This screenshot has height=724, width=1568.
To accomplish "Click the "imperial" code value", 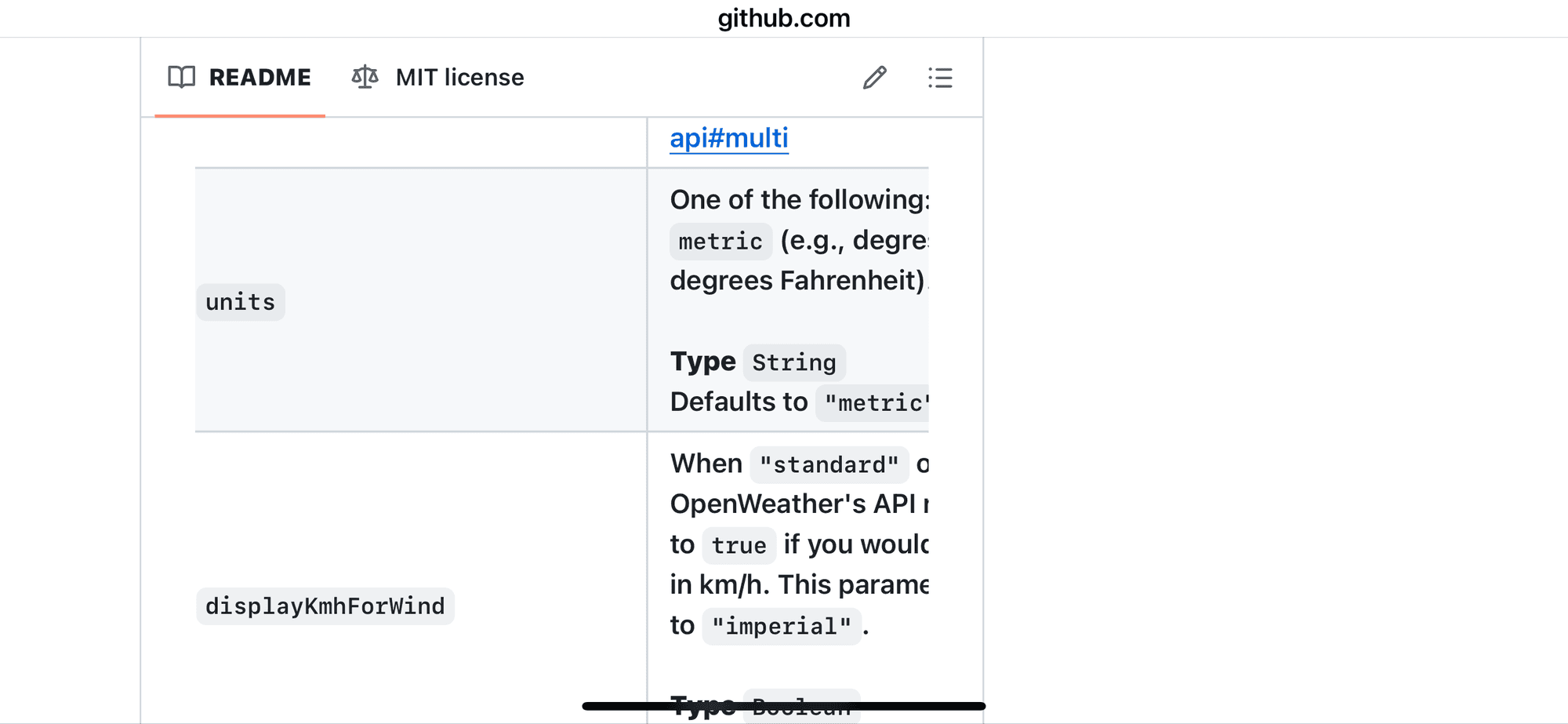I will [782, 627].
